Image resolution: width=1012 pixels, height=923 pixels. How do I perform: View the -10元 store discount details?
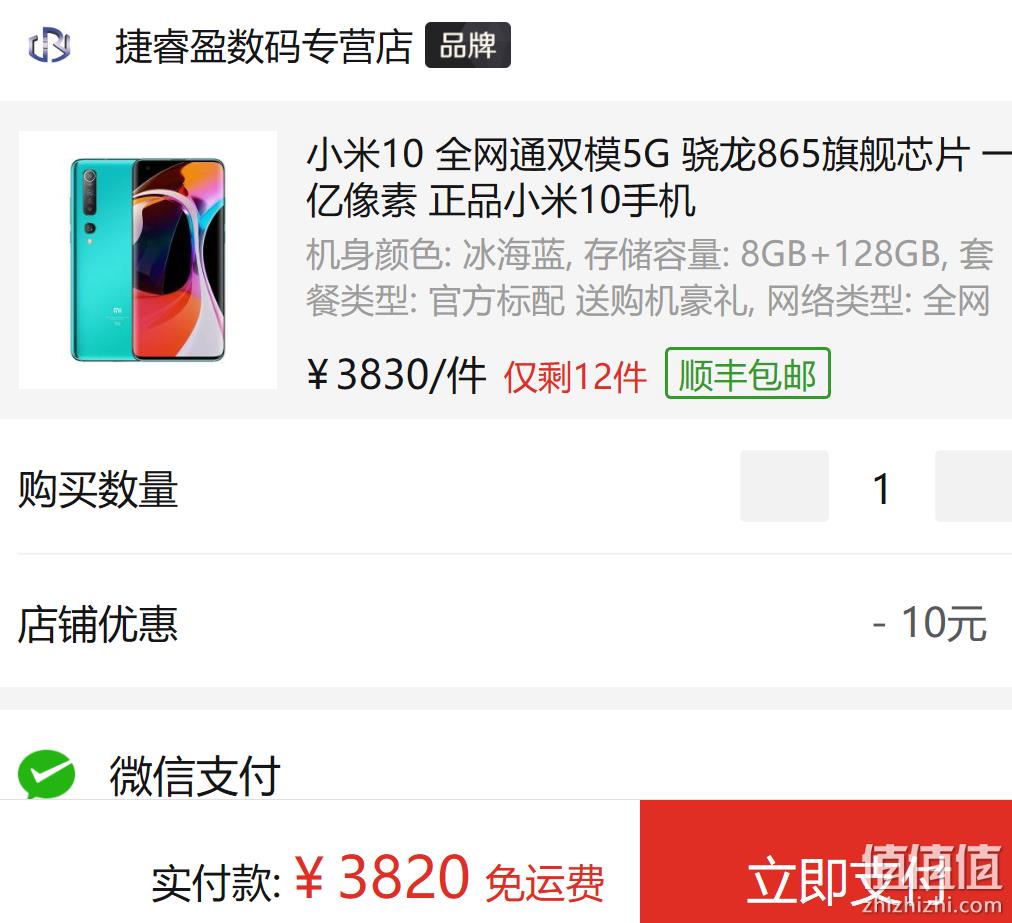(x=929, y=624)
